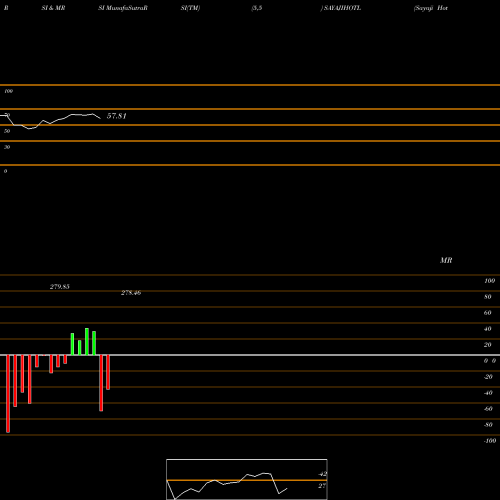Click the 42 value in mini chart
500x500 pixels.
322,474
